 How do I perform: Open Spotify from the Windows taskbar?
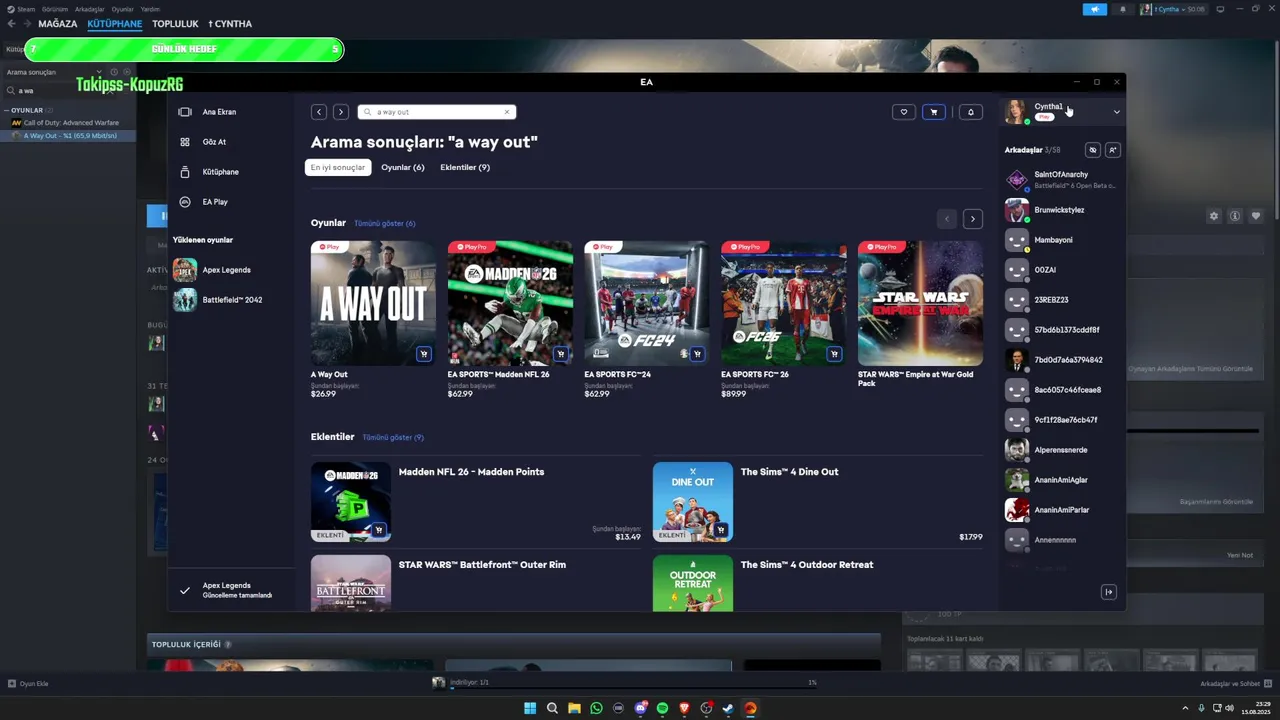click(x=662, y=708)
